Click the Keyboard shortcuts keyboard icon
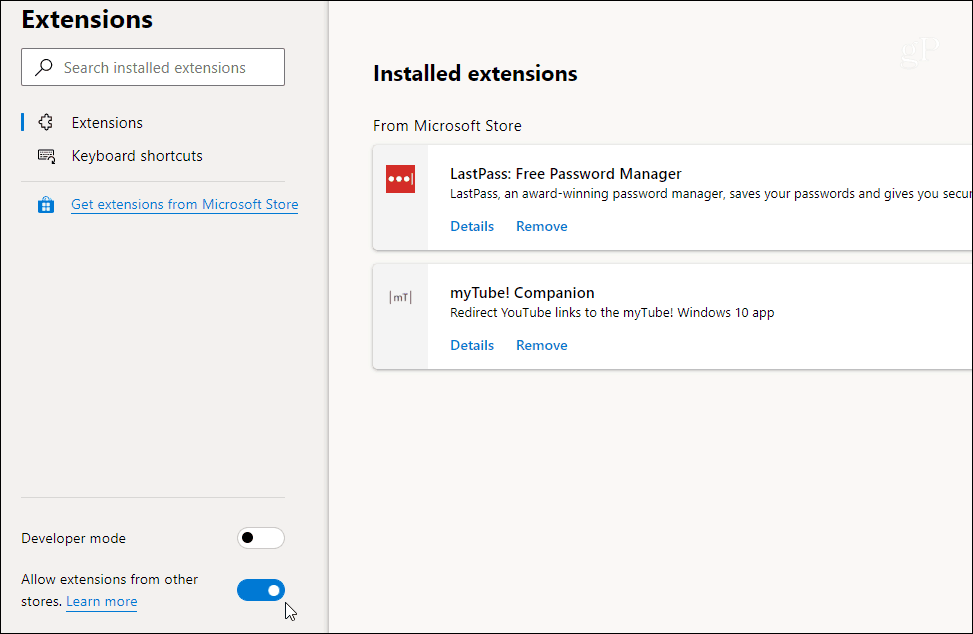The image size is (973, 634). (46, 156)
